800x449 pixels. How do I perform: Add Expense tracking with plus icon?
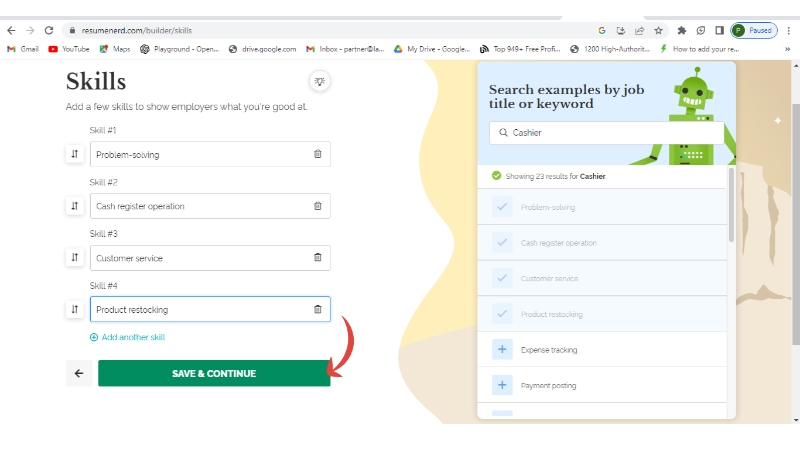(502, 350)
